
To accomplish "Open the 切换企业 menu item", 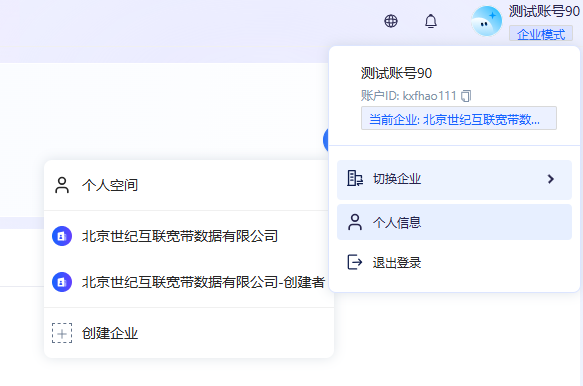I will [x=454, y=180].
